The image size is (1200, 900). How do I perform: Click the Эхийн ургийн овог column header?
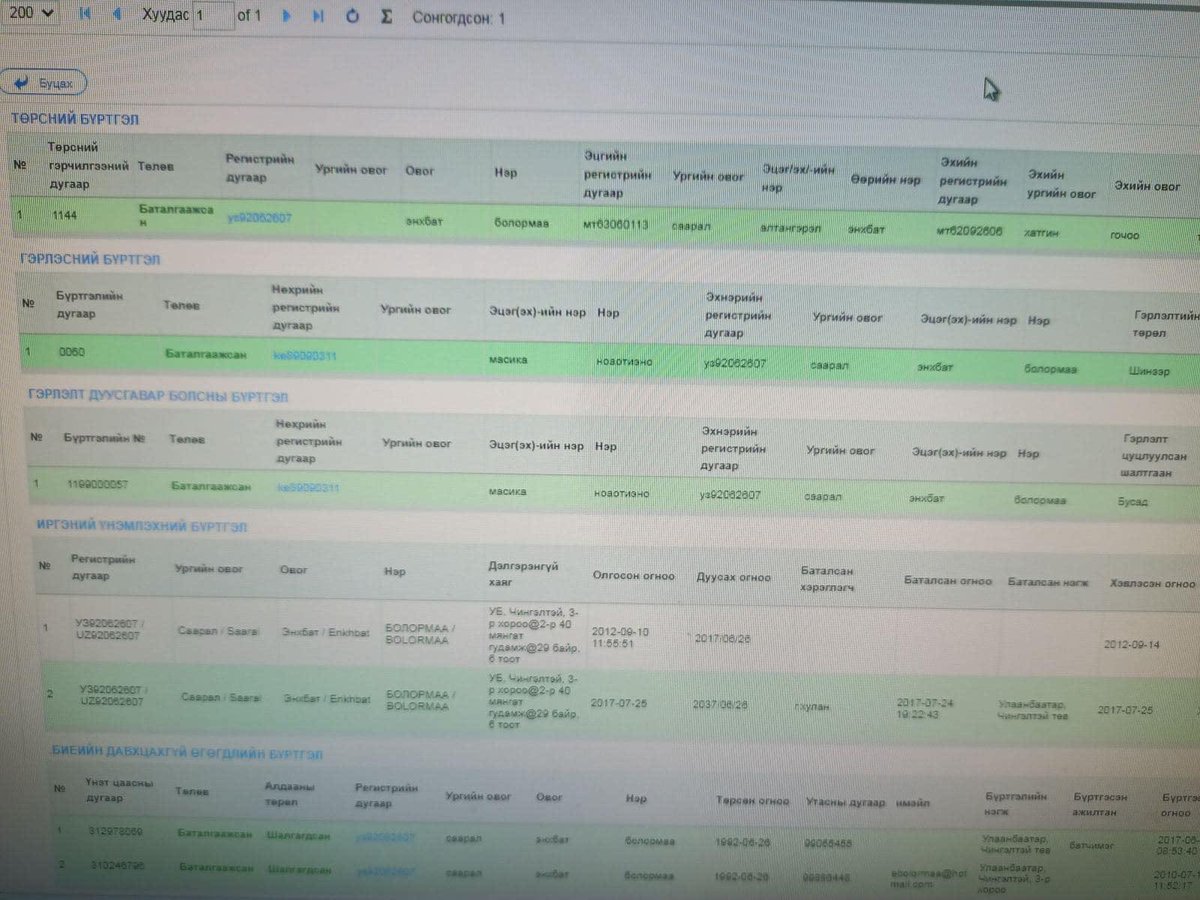1062,186
